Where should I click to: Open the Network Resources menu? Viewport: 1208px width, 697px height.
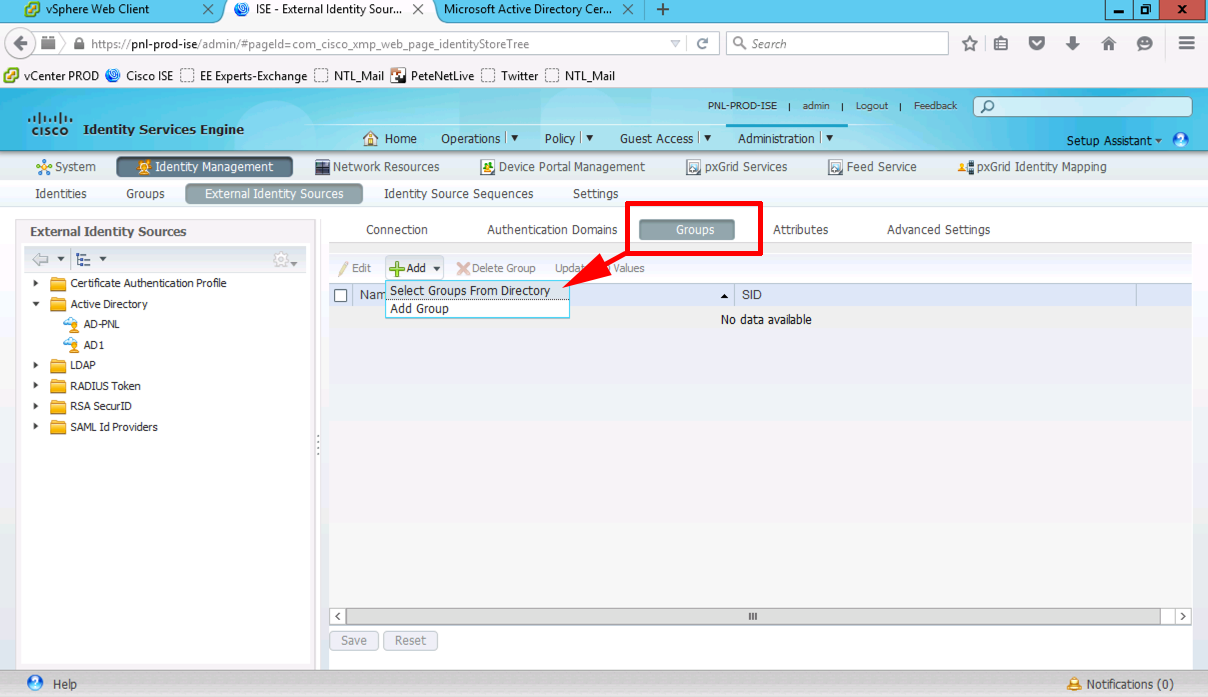click(377, 167)
